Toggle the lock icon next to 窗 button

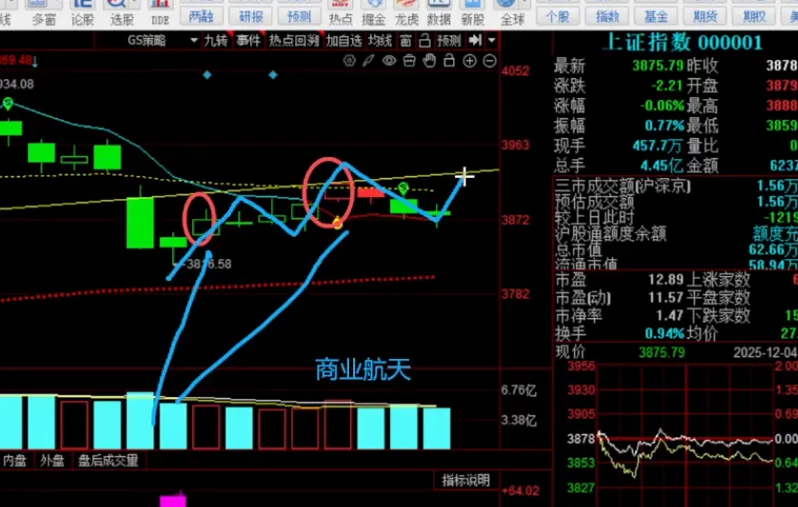pyautogui.click(x=424, y=40)
